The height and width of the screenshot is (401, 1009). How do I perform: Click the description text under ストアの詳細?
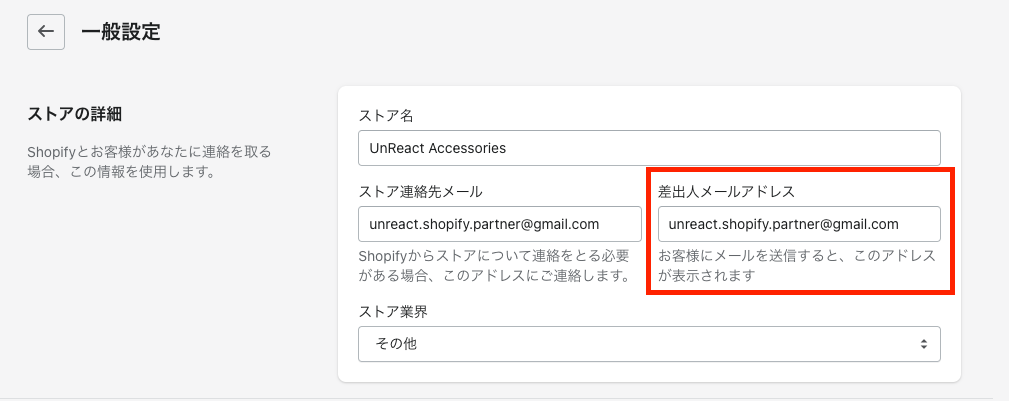point(149,161)
